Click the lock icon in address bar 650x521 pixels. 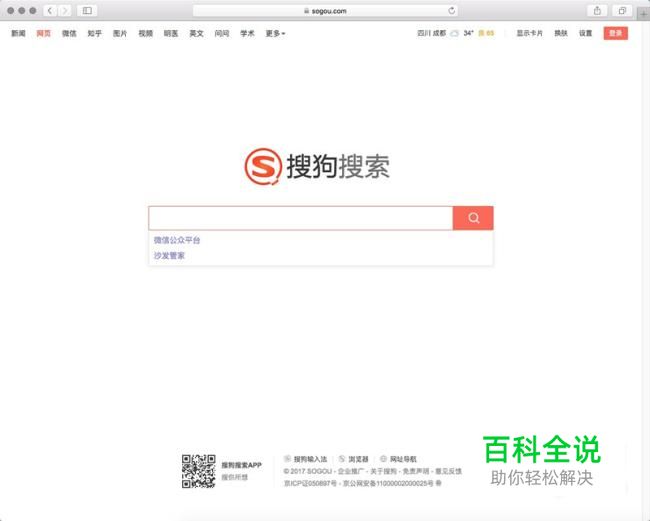point(307,11)
